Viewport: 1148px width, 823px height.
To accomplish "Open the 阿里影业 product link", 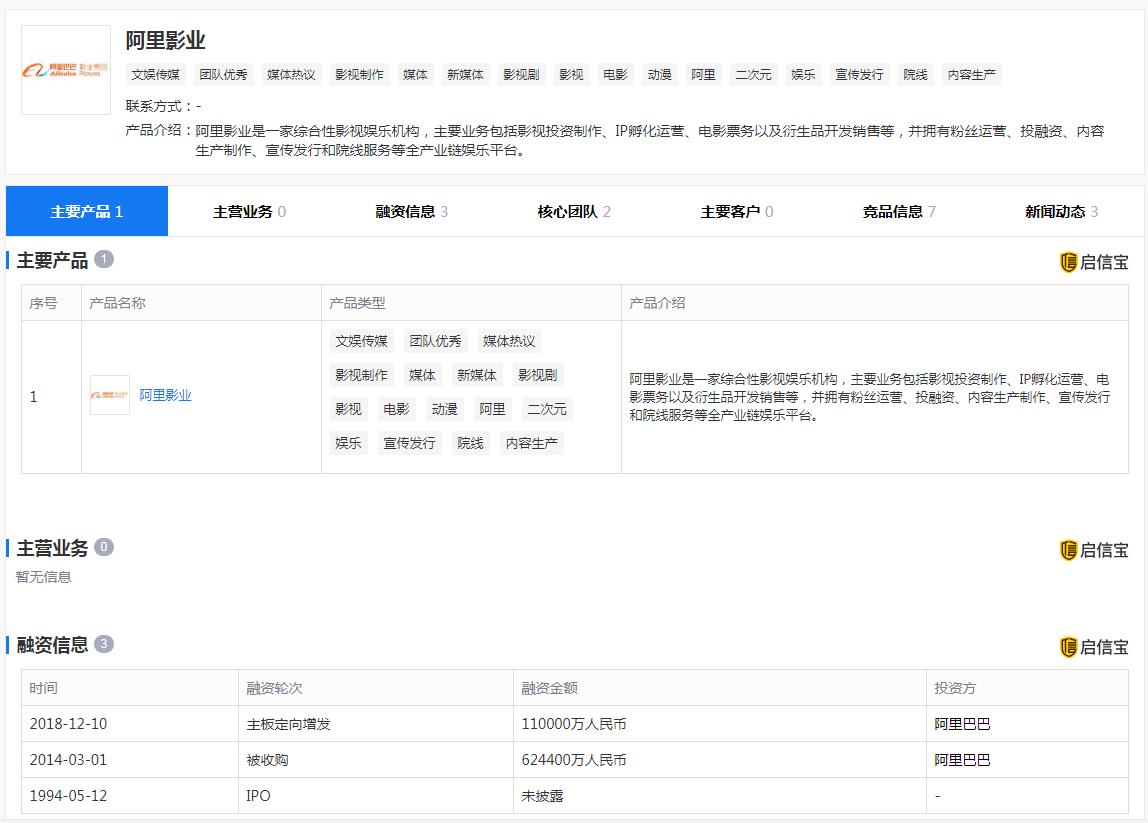I will click(165, 395).
